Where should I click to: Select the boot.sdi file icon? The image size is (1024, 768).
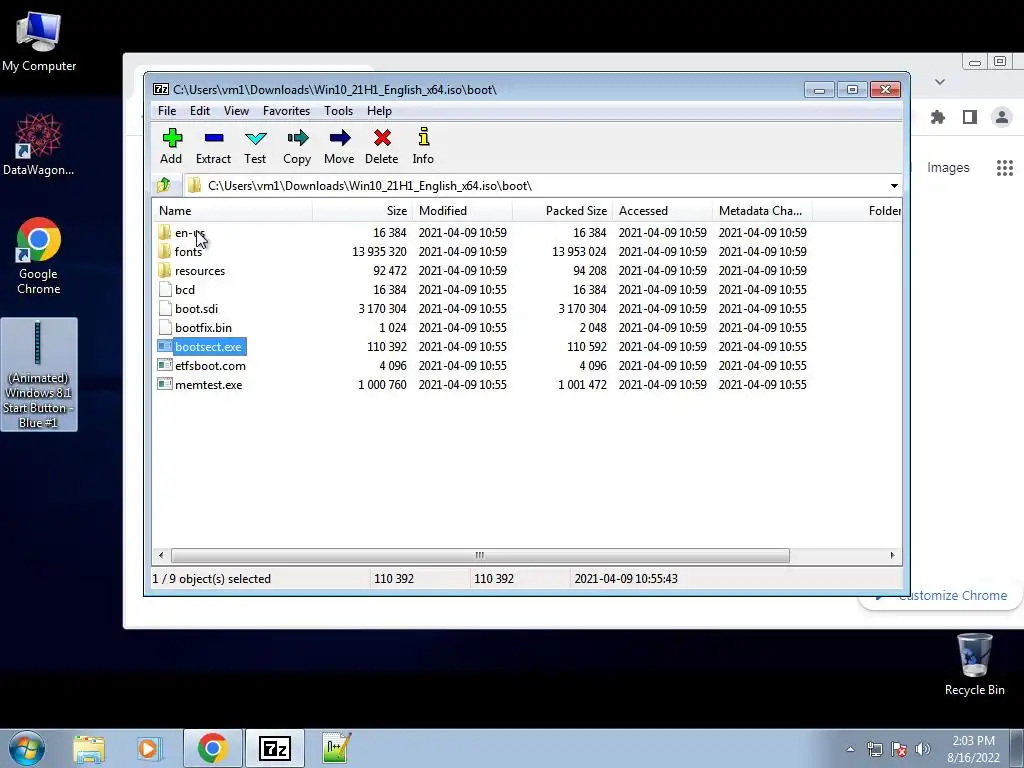pyautogui.click(x=165, y=308)
